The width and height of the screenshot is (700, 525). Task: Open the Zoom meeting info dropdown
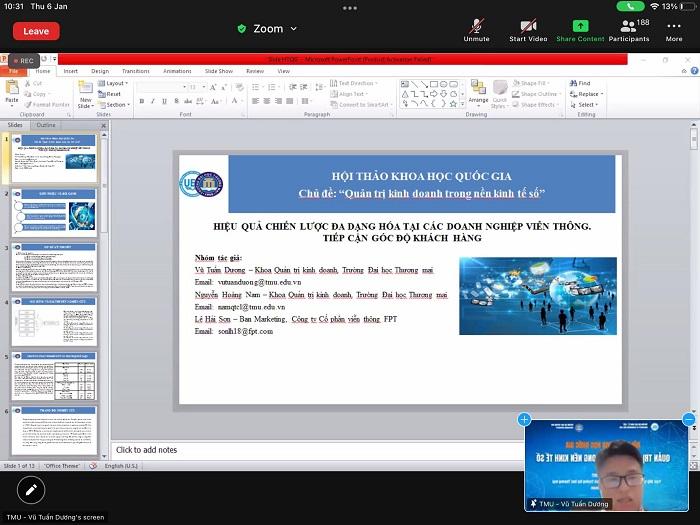coord(269,29)
